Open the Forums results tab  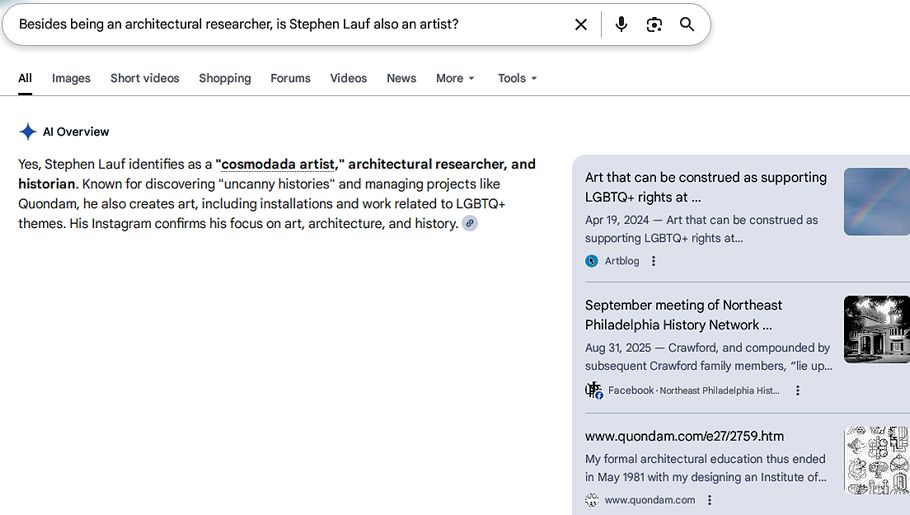click(x=290, y=78)
